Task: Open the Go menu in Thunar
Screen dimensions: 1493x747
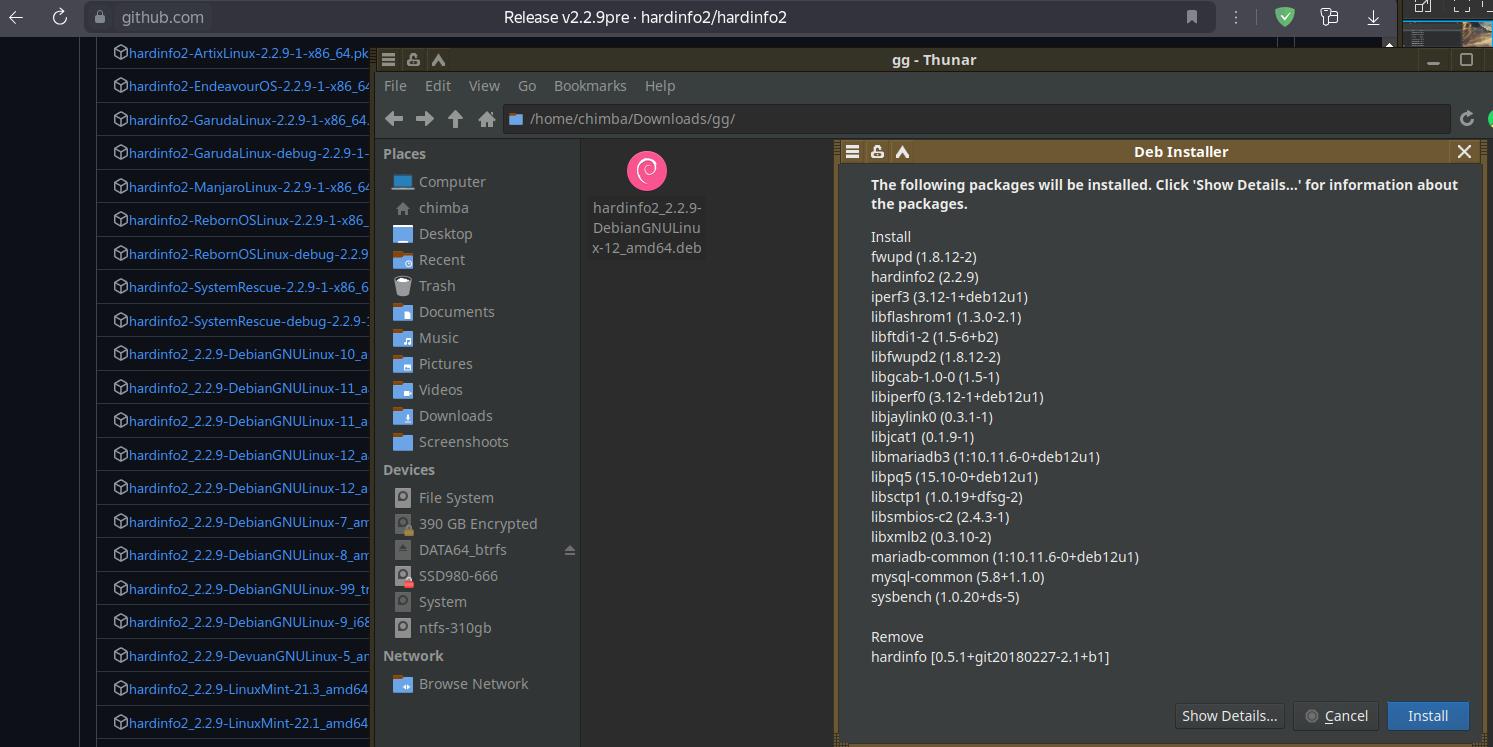Action: (527, 86)
